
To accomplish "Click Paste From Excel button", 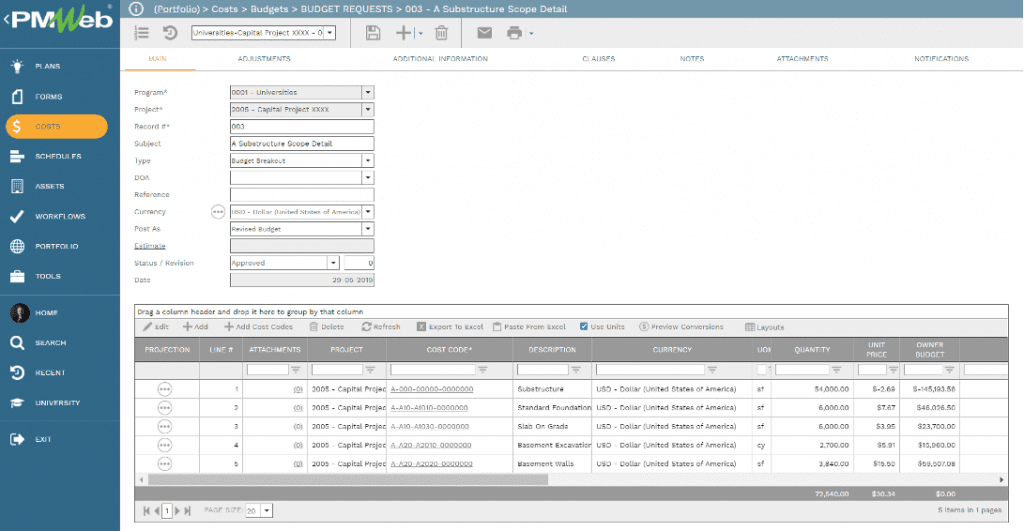I will 529,327.
